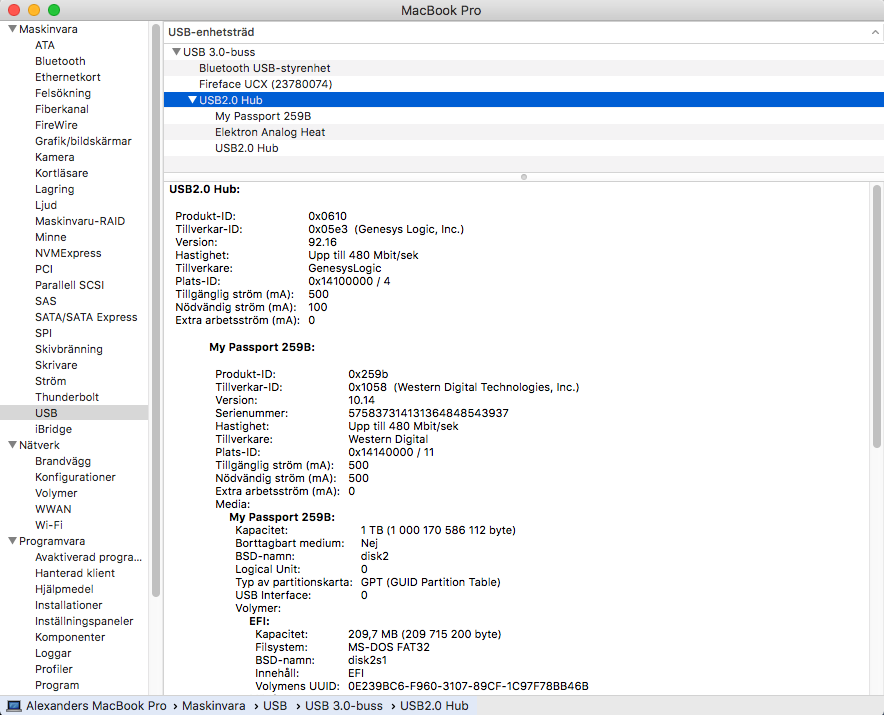The height and width of the screenshot is (715, 884).
Task: Select NVMExpress in the sidebar
Action: click(68, 253)
